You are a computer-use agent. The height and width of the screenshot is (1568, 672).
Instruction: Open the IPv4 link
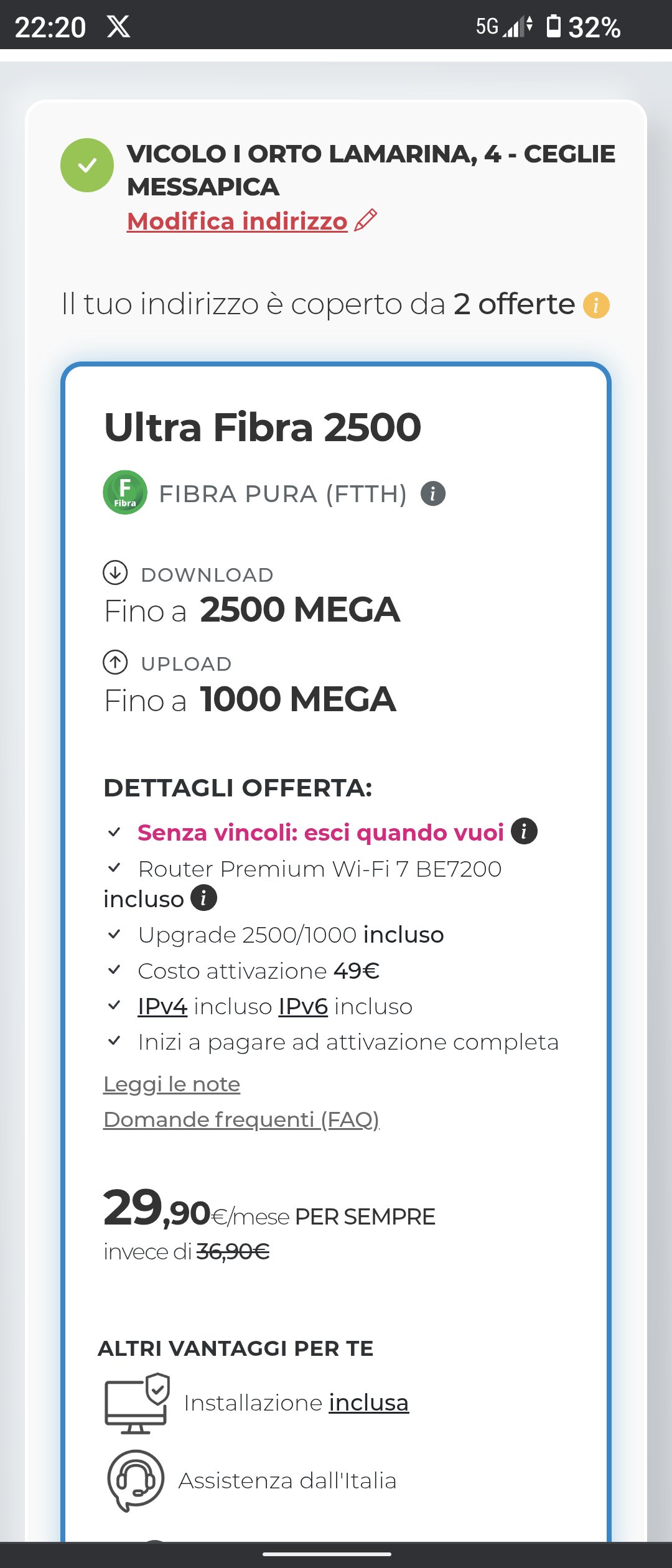[x=162, y=1006]
